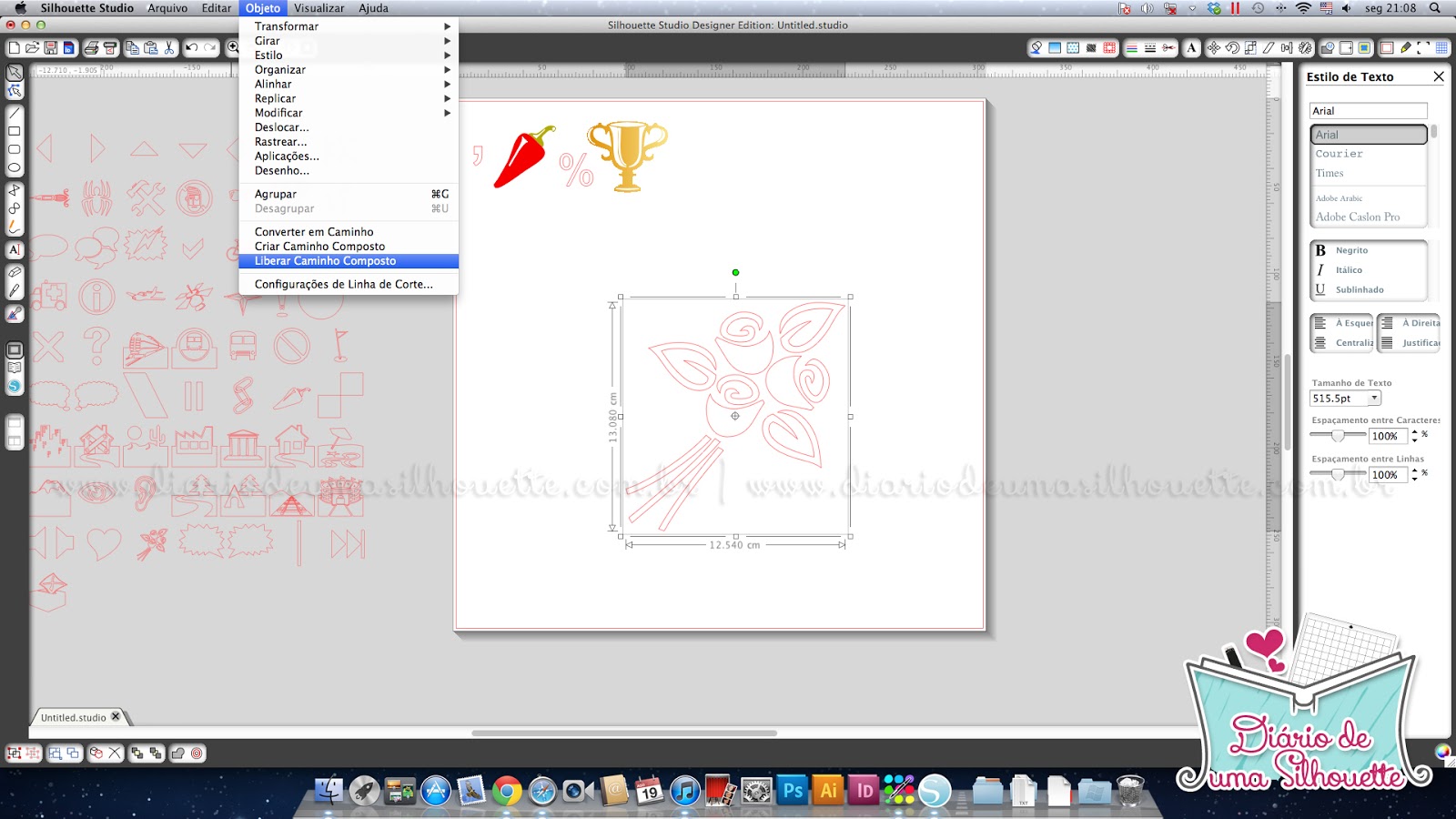Expand the Alinhar submenu
This screenshot has width=1456, height=819.
pyautogui.click(x=349, y=85)
